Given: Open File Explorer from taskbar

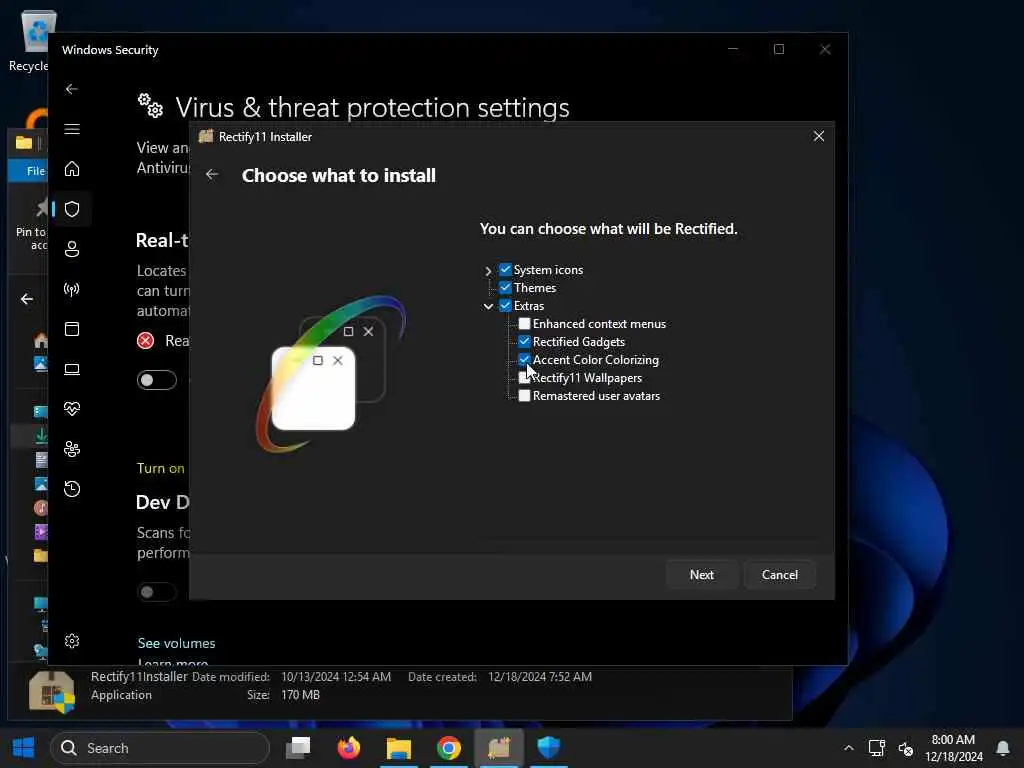Looking at the screenshot, I should [x=398, y=748].
